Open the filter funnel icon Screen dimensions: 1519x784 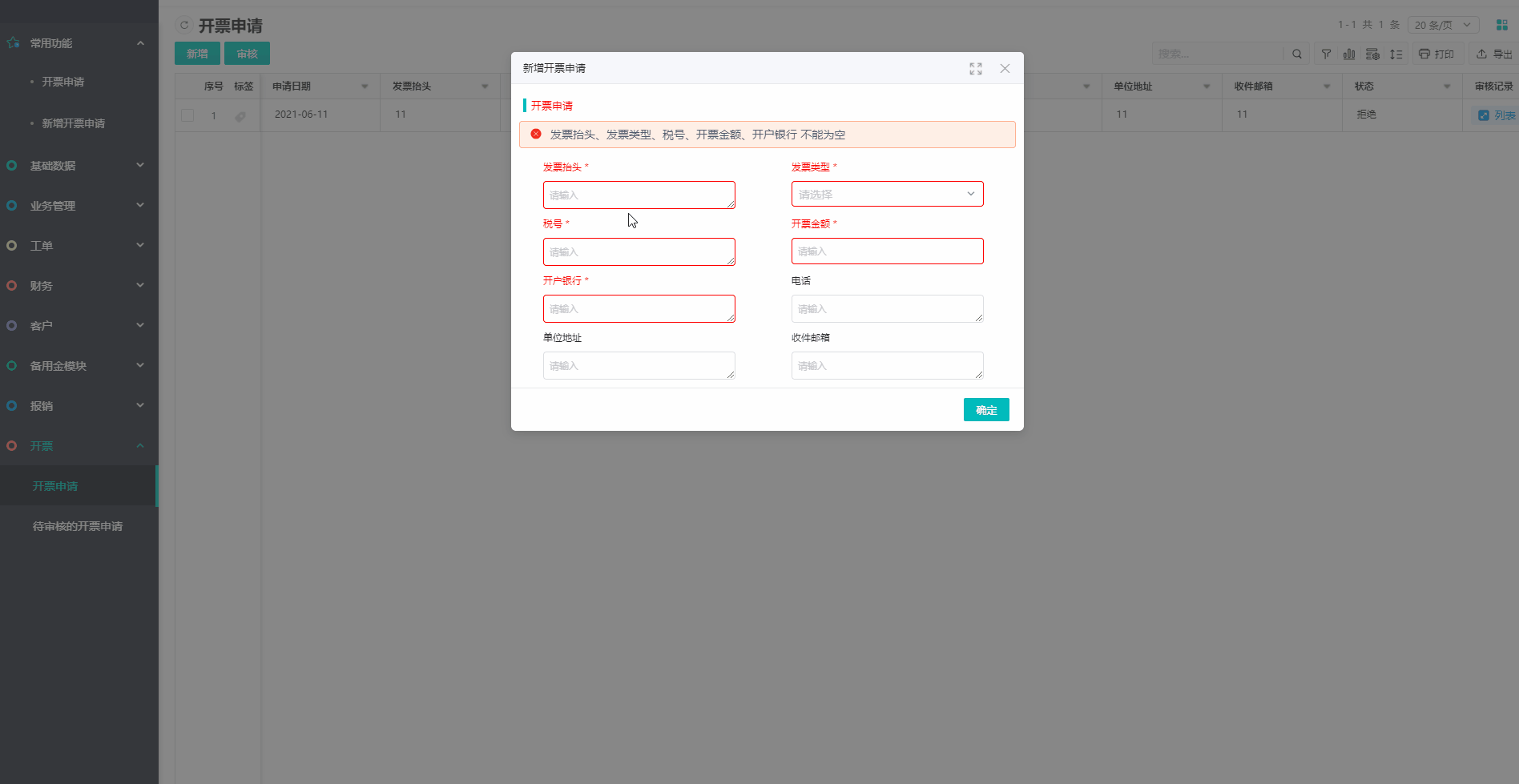1327,54
